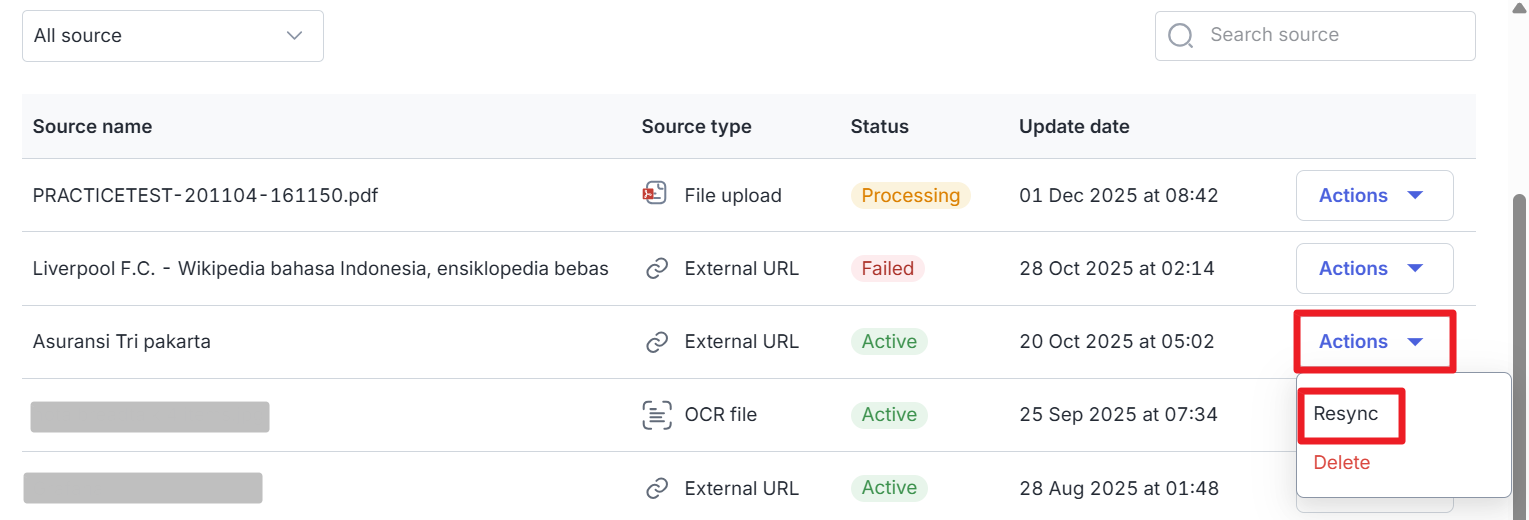Click the Liverpool F.C. Wikipedia source name
Image resolution: width=1529 pixels, height=520 pixels.
click(320, 269)
